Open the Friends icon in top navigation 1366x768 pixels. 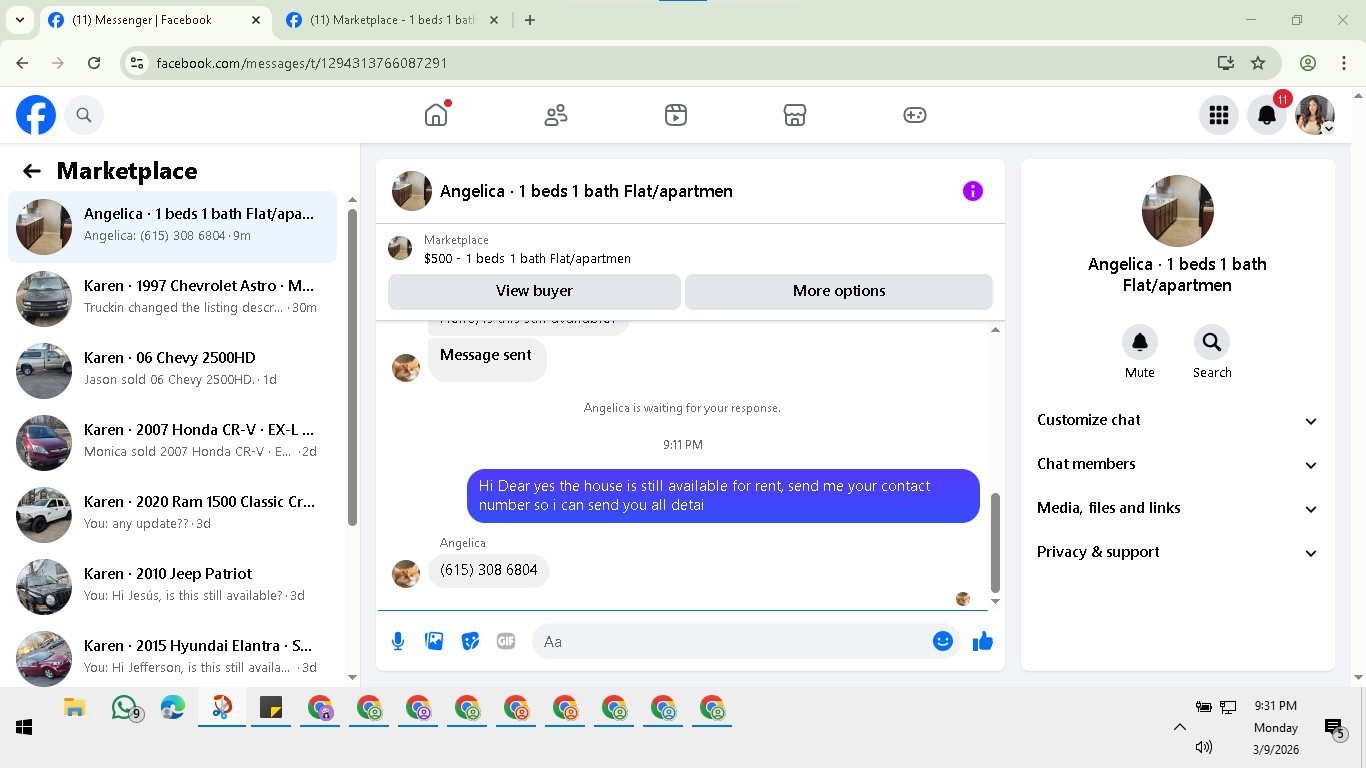[x=556, y=115]
